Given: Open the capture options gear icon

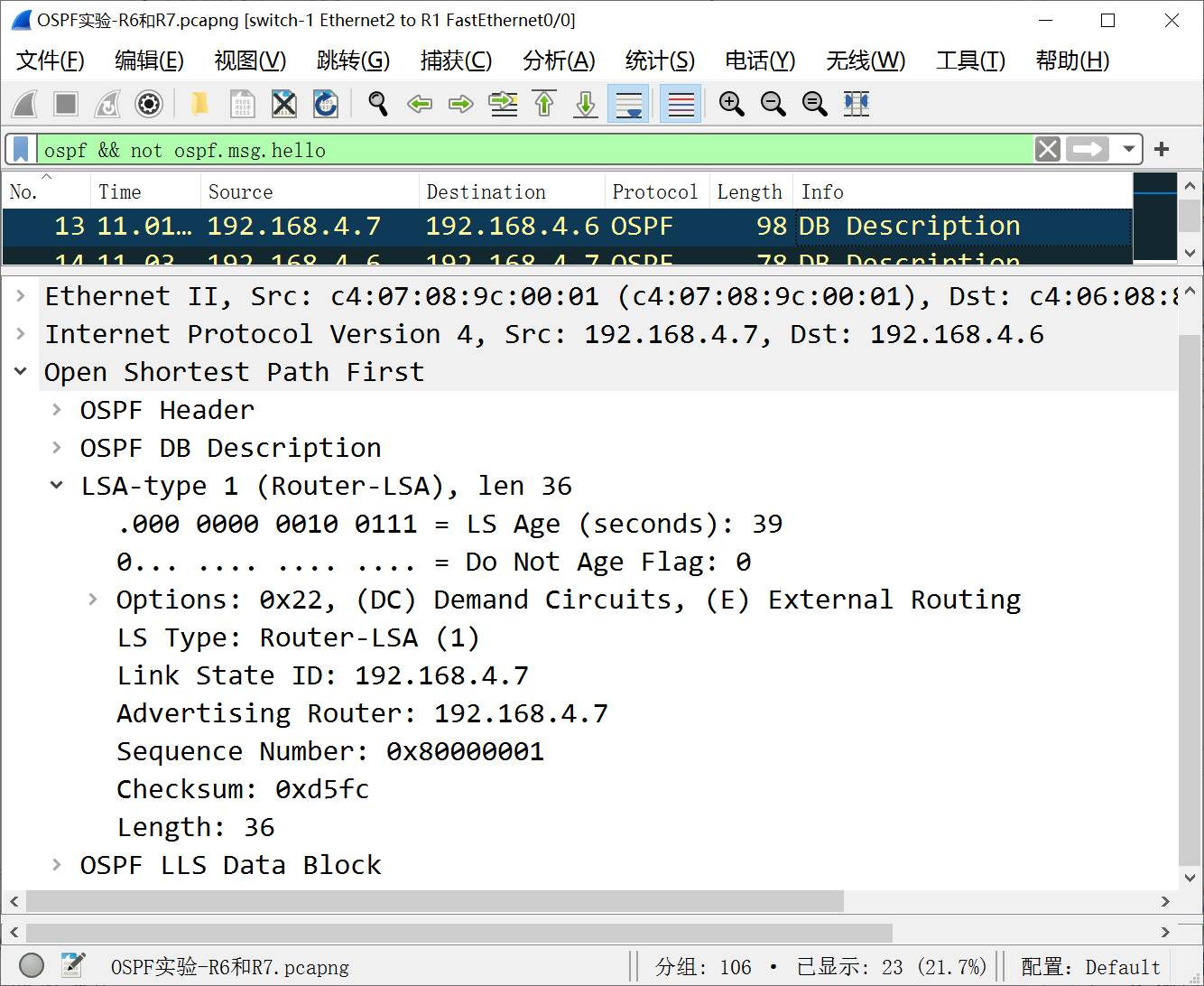Looking at the screenshot, I should pyautogui.click(x=149, y=104).
